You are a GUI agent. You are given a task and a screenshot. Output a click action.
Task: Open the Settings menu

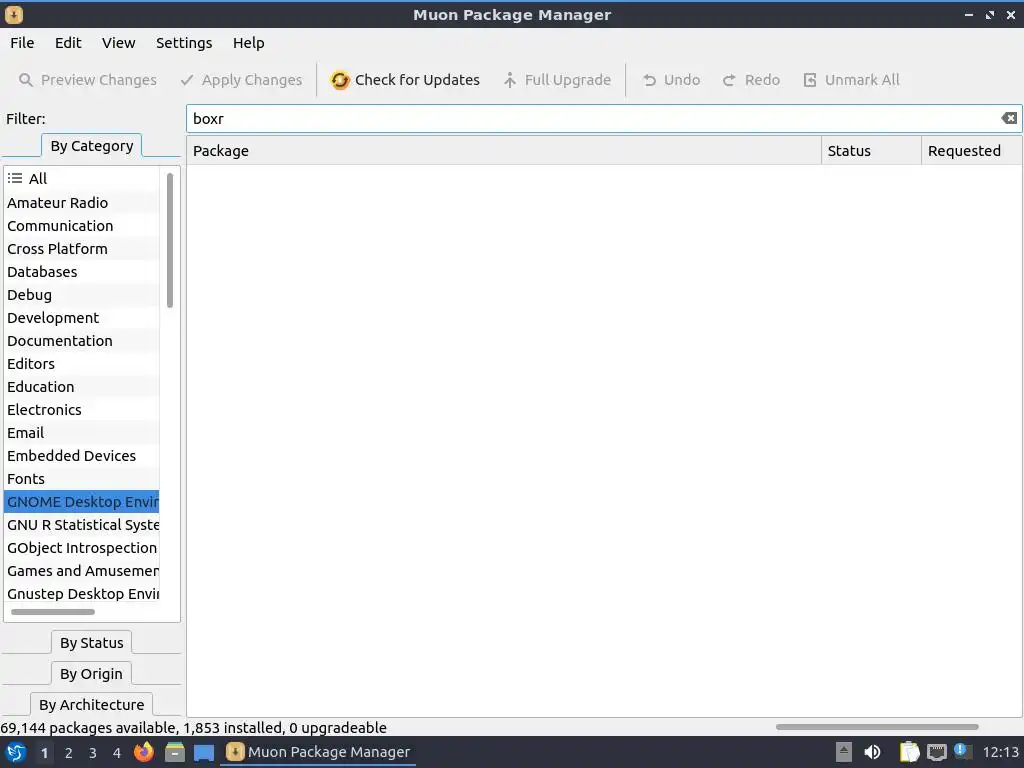[x=184, y=43]
